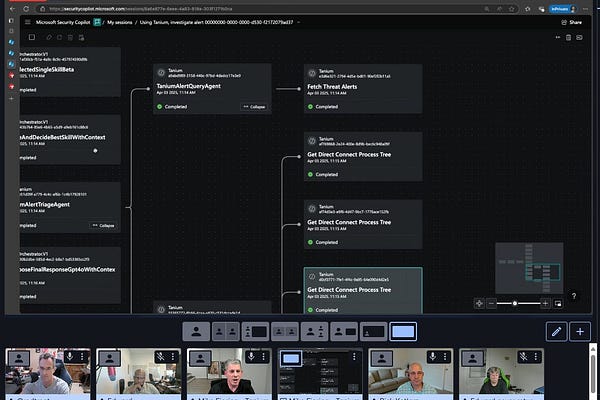600x400 pixels.
Task: Toggle the minimap visibility icon
Action: pos(558,304)
